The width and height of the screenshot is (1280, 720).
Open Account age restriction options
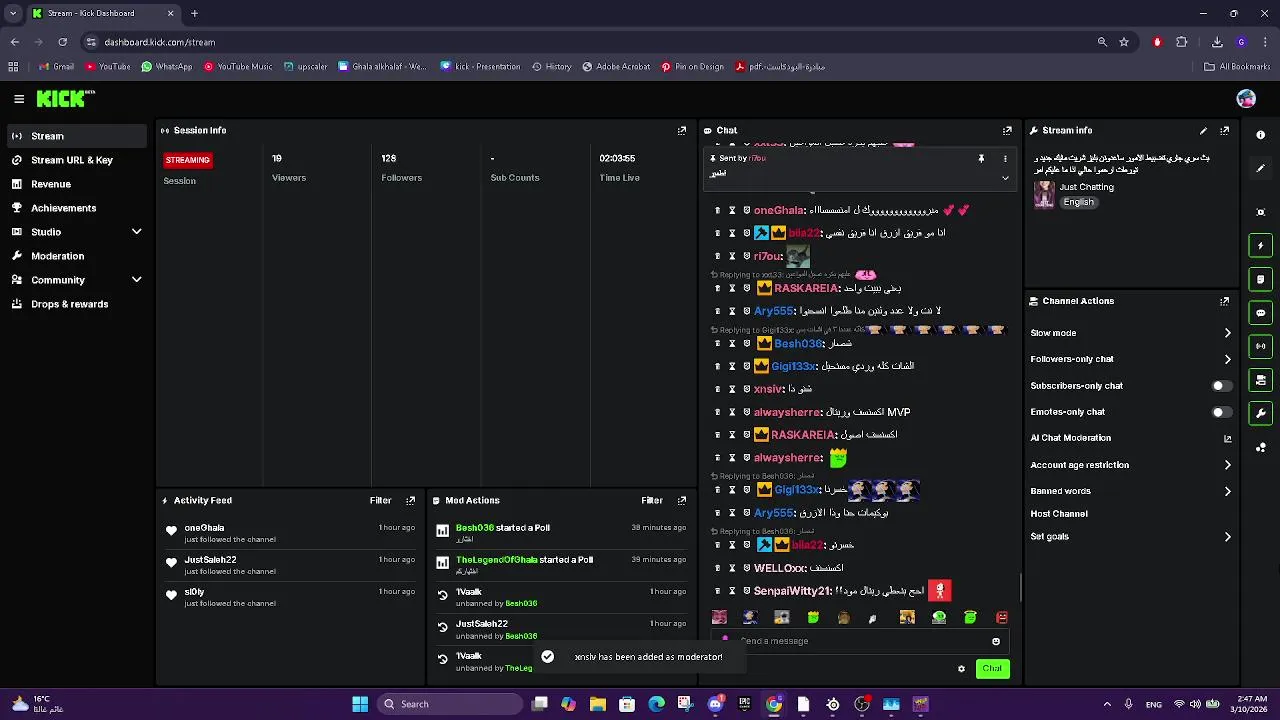tap(1131, 465)
